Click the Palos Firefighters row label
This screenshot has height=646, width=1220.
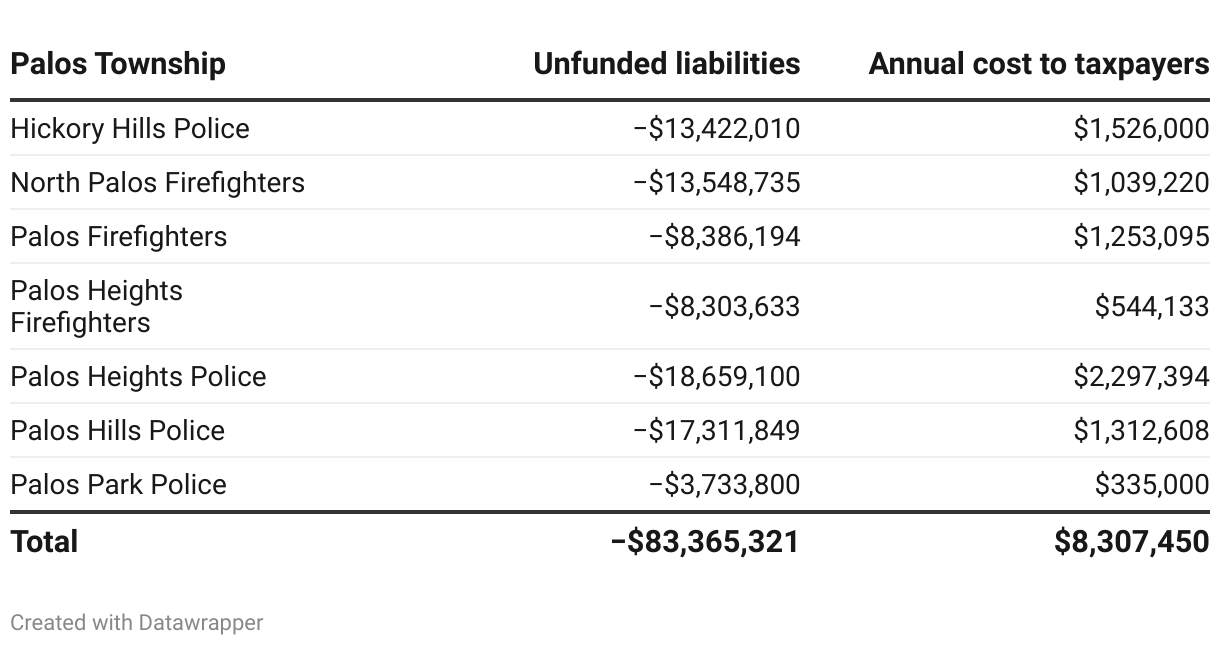coord(118,236)
